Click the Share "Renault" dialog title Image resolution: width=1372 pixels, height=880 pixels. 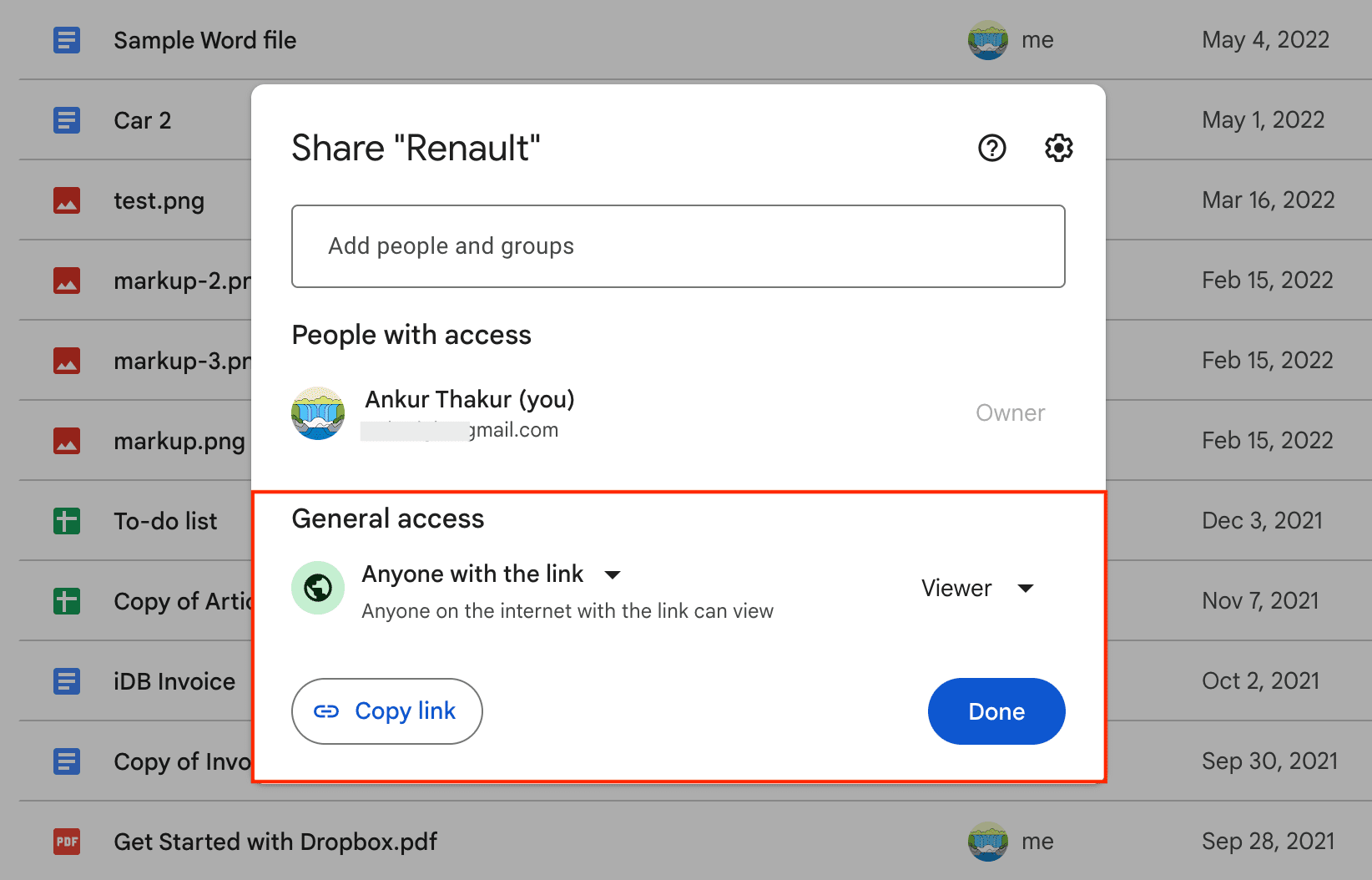416,149
